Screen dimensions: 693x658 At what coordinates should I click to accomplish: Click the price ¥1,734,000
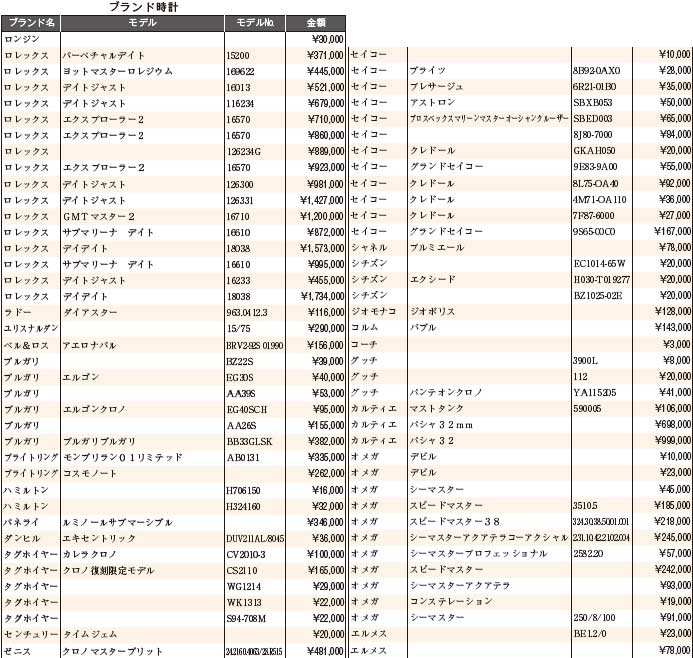click(322, 297)
